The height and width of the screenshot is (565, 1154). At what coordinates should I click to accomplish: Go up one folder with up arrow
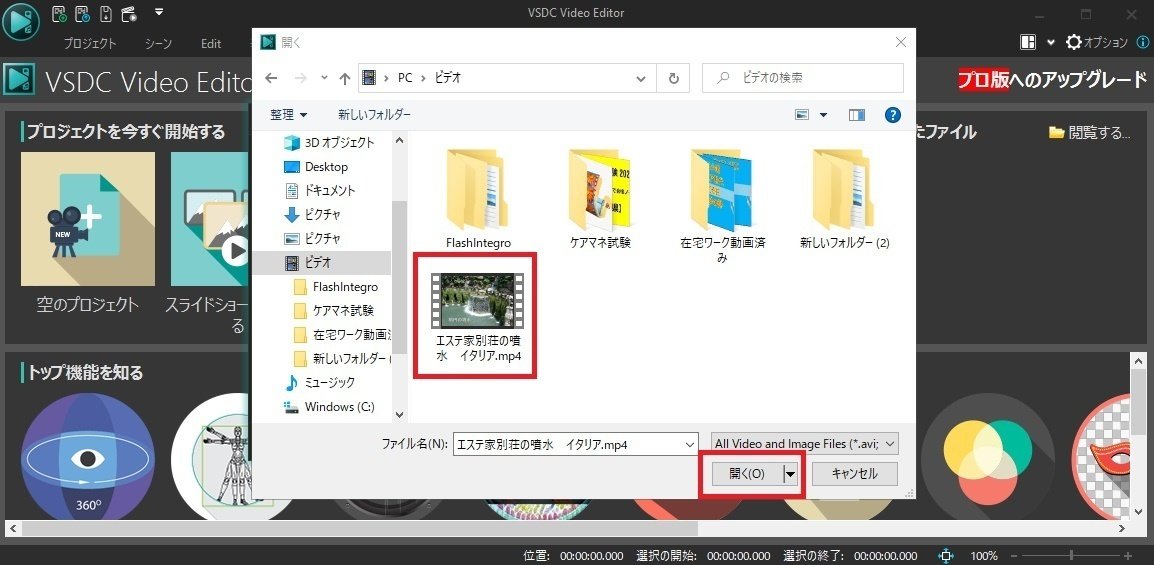click(x=344, y=78)
